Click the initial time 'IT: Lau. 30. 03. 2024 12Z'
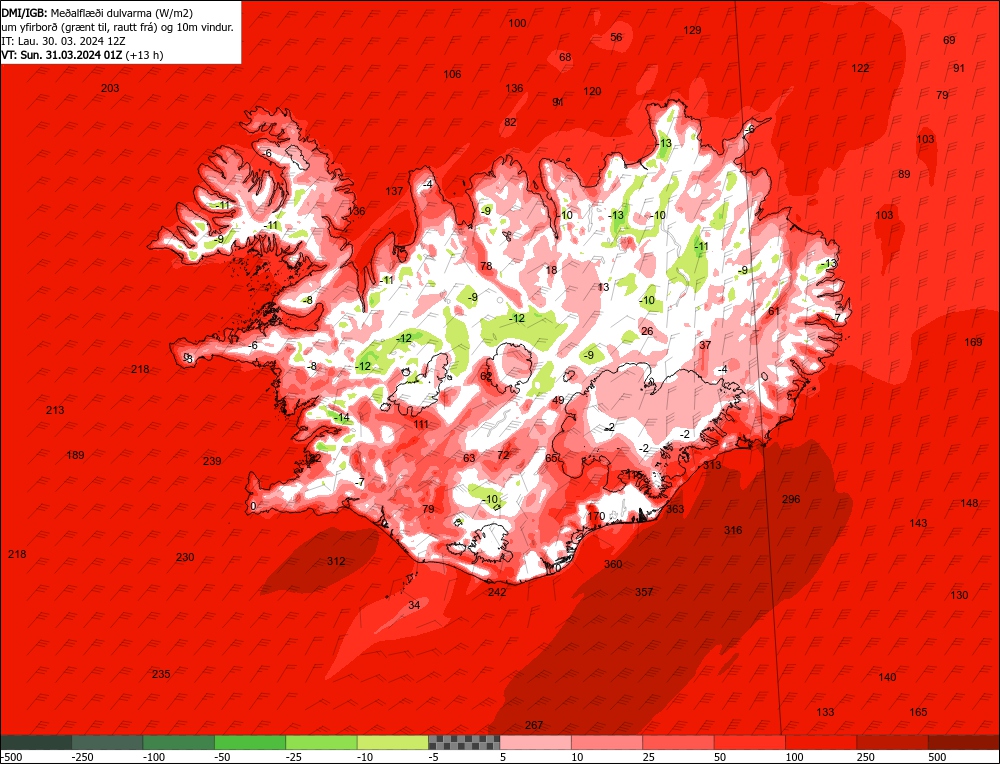 pyautogui.click(x=64, y=41)
